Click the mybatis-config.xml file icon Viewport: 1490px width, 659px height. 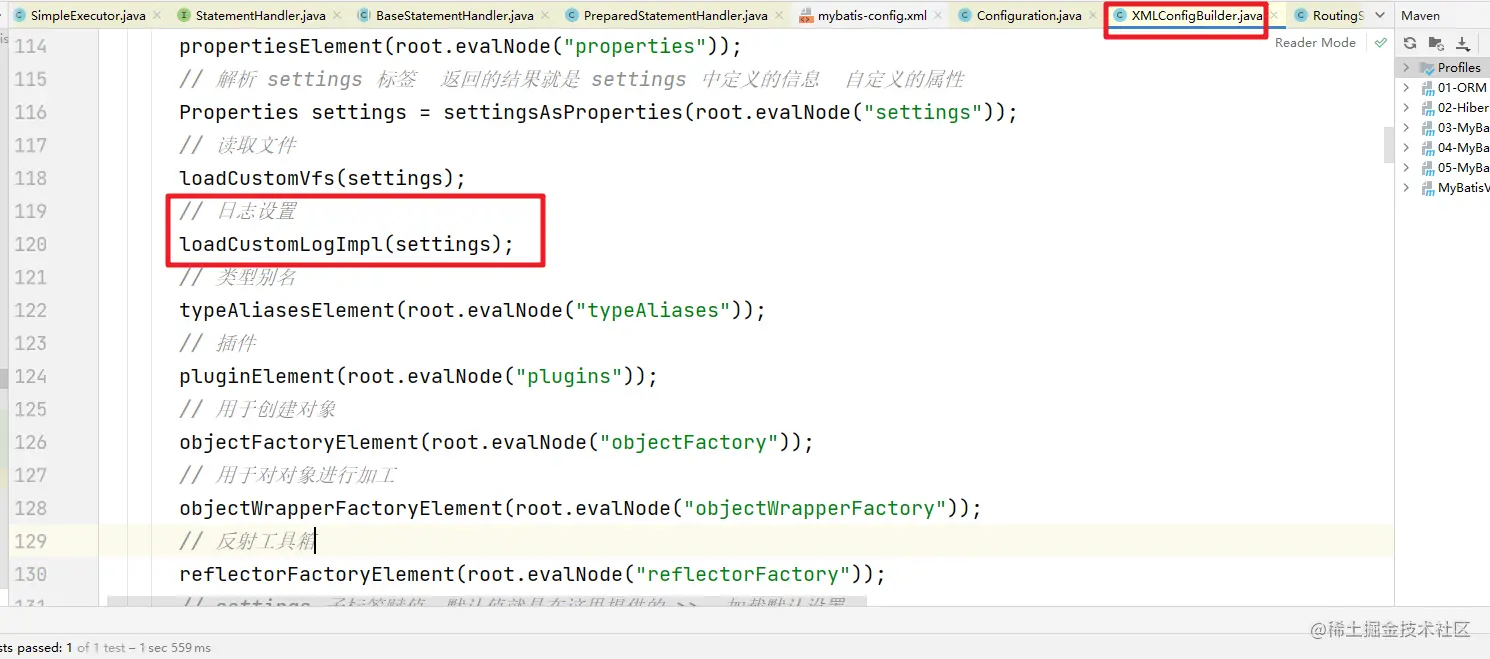(806, 16)
